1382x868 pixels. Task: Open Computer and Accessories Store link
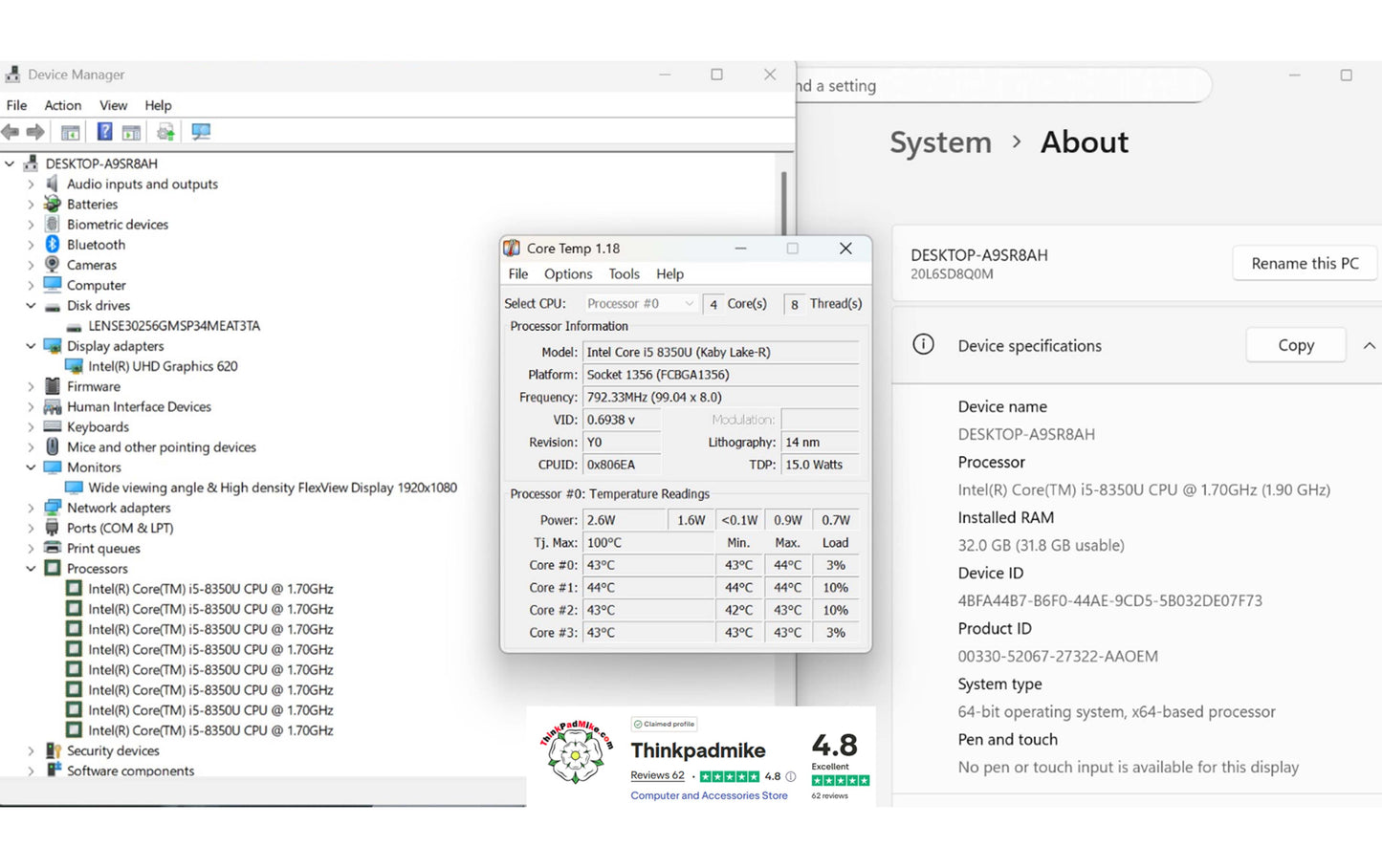click(709, 795)
